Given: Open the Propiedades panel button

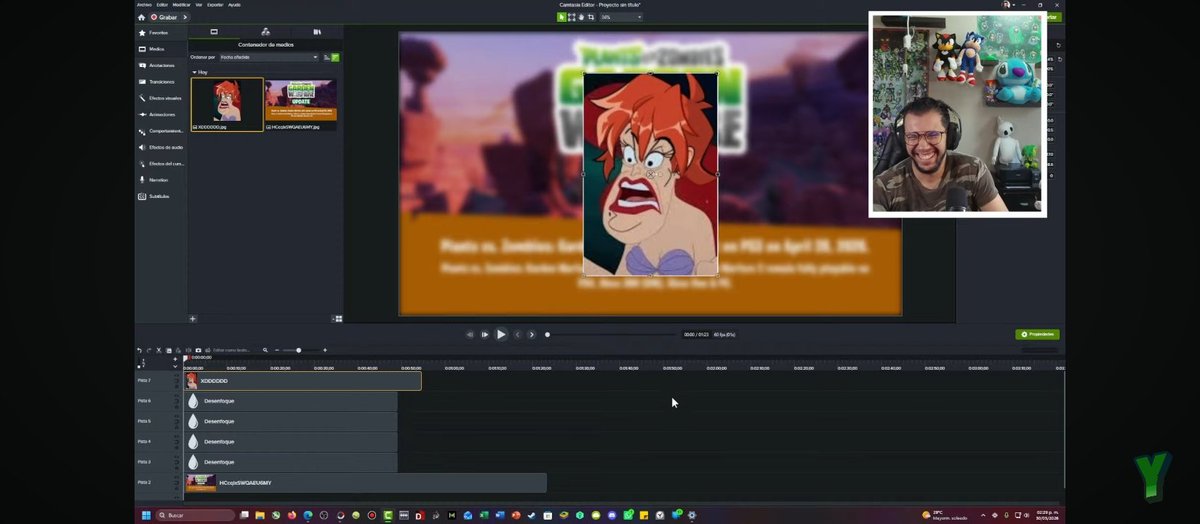Looking at the screenshot, I should tap(1037, 334).
